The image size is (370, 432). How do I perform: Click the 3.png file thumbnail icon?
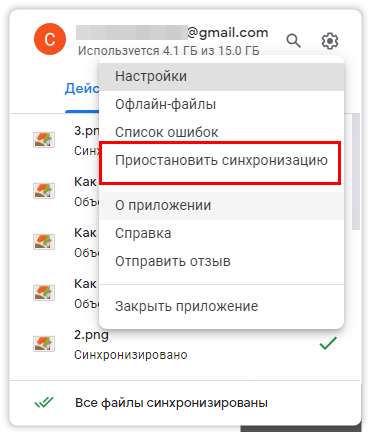[x=44, y=140]
